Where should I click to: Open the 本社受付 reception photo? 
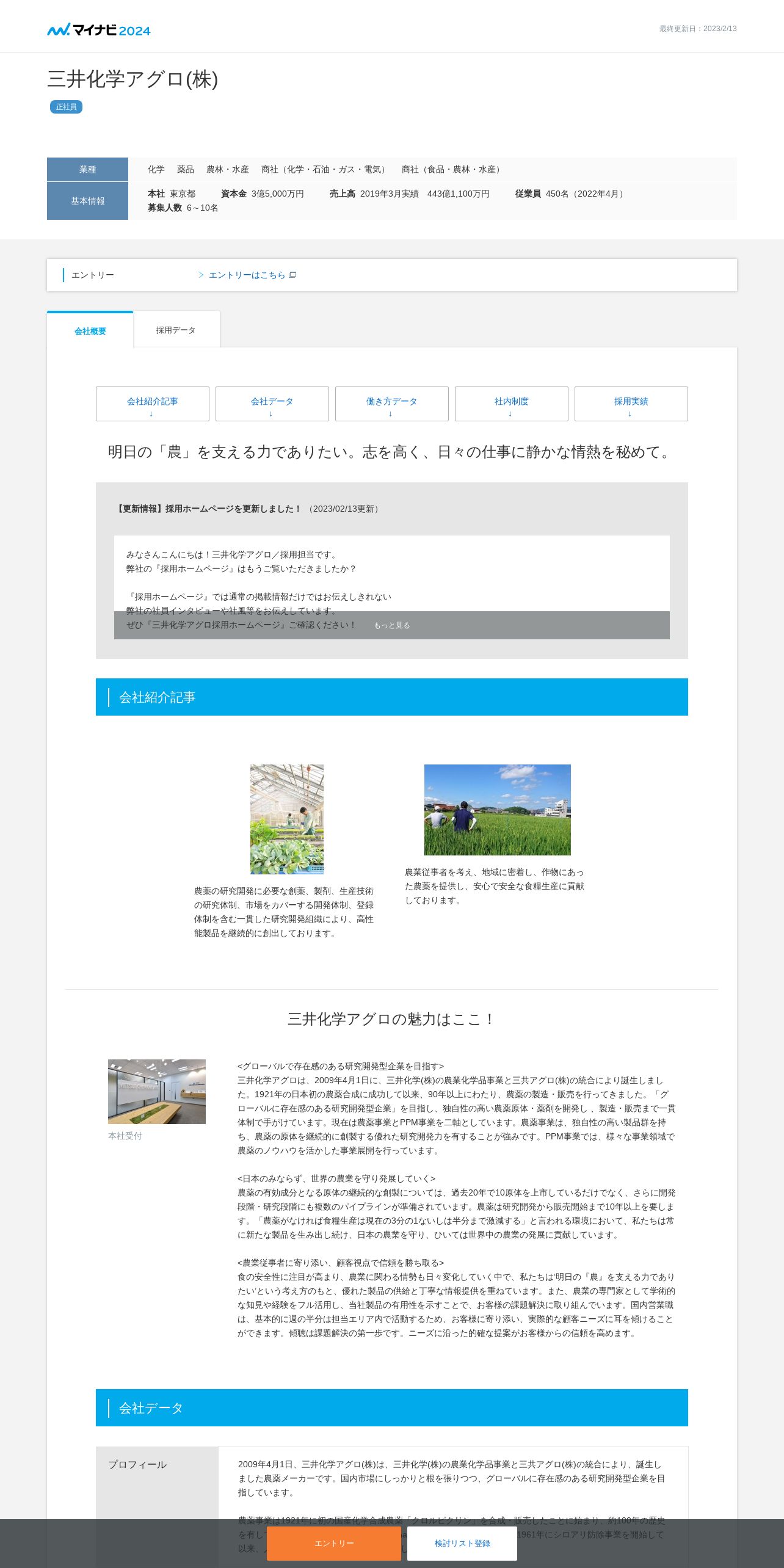tap(157, 1092)
